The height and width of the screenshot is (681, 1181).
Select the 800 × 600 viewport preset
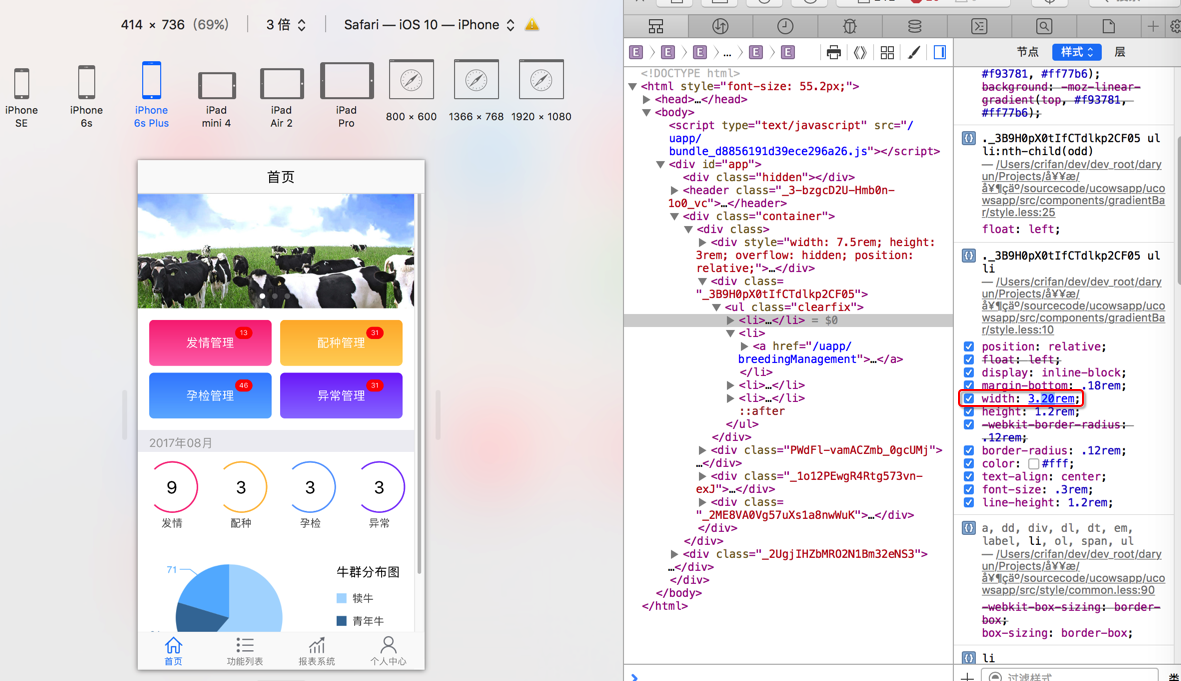pos(411,91)
